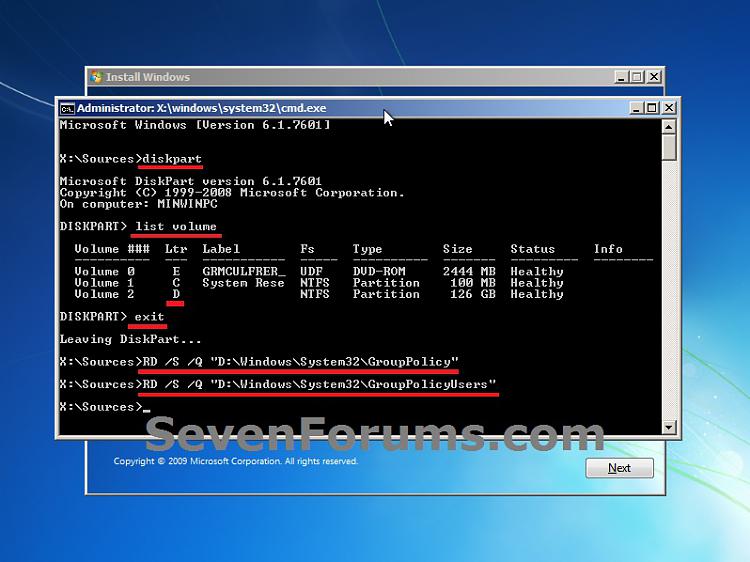The image size is (750, 562).
Task: Click 'On computer: MINWINPC' line
Action: coord(139,204)
